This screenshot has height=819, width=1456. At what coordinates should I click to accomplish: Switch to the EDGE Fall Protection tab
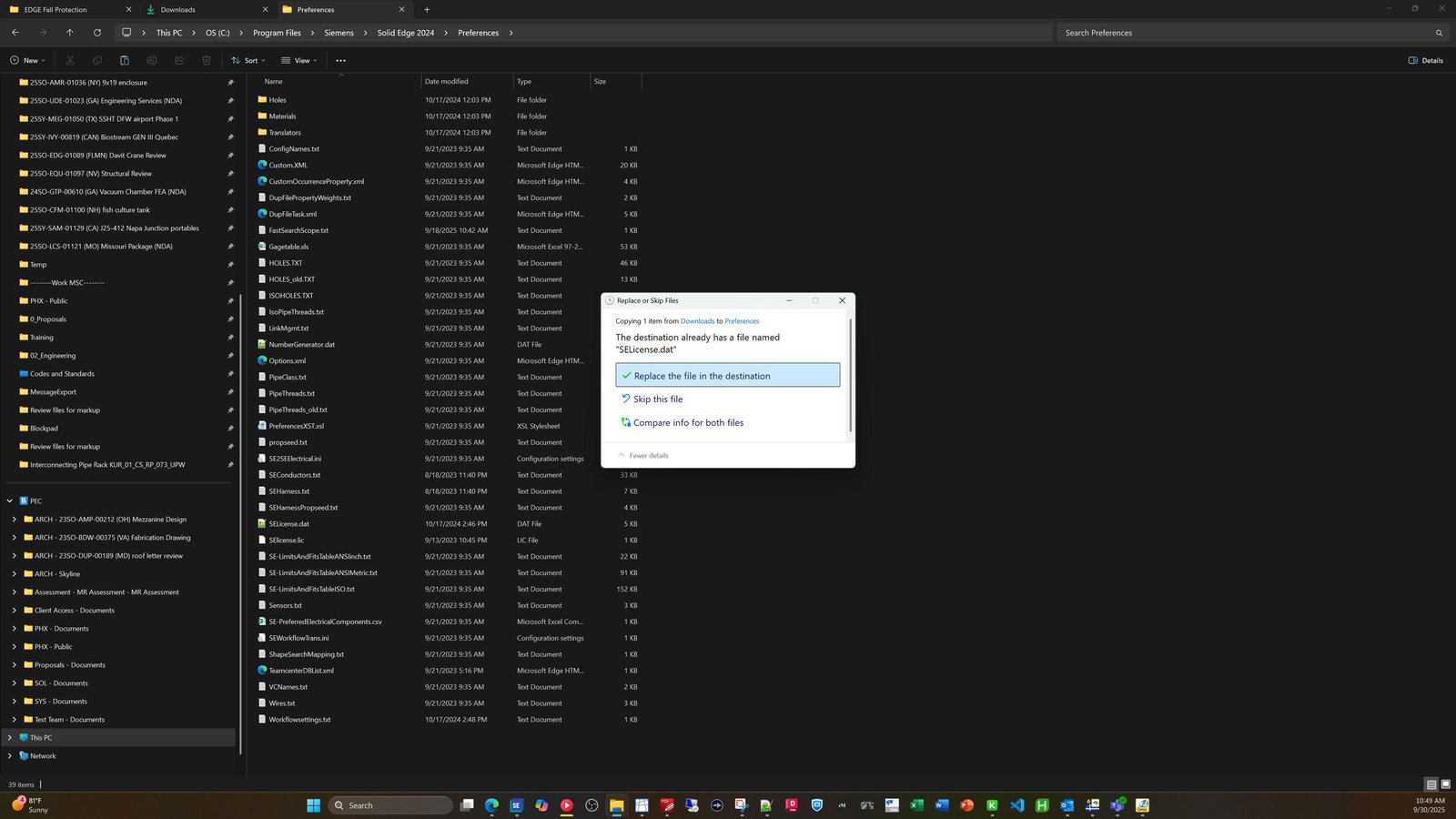pyautogui.click(x=68, y=10)
